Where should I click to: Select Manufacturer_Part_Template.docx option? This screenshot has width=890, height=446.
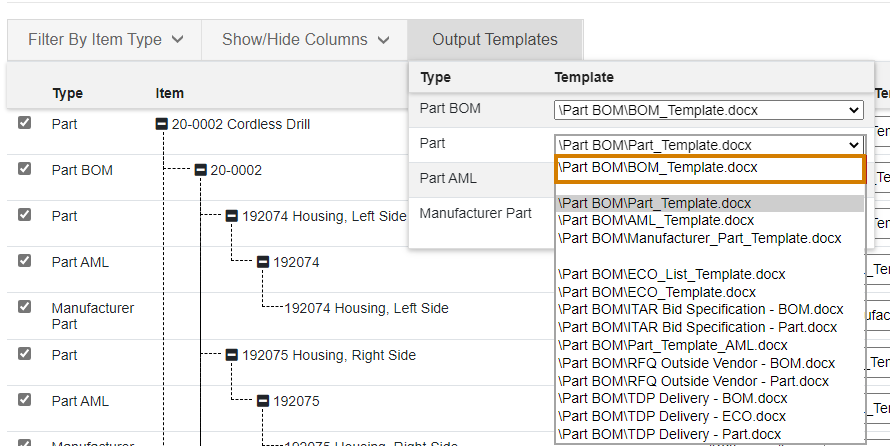click(699, 238)
